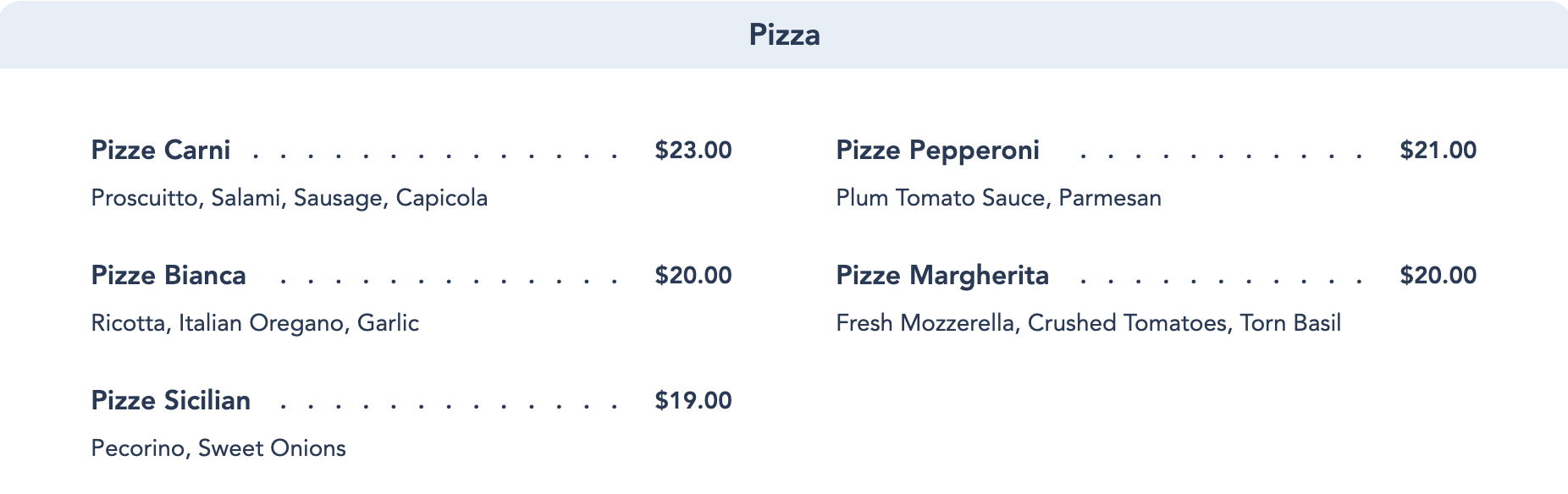Click the Proscuitto, Salami, Sausage, Capicola description
This screenshot has height=494, width=1568.
[x=289, y=198]
